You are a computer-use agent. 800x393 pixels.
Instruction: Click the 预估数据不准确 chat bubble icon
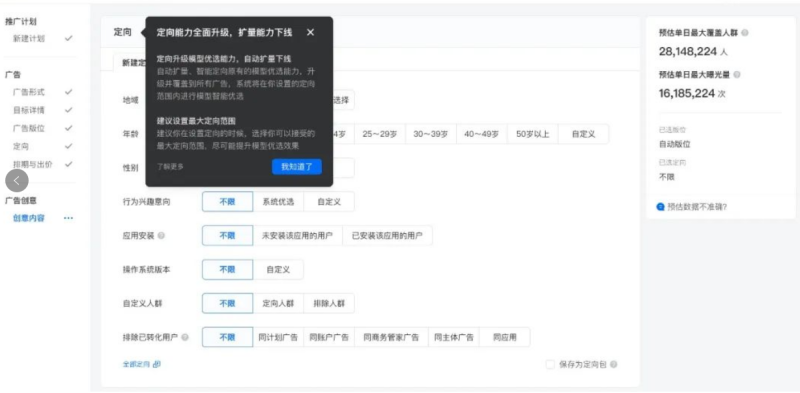coord(661,207)
